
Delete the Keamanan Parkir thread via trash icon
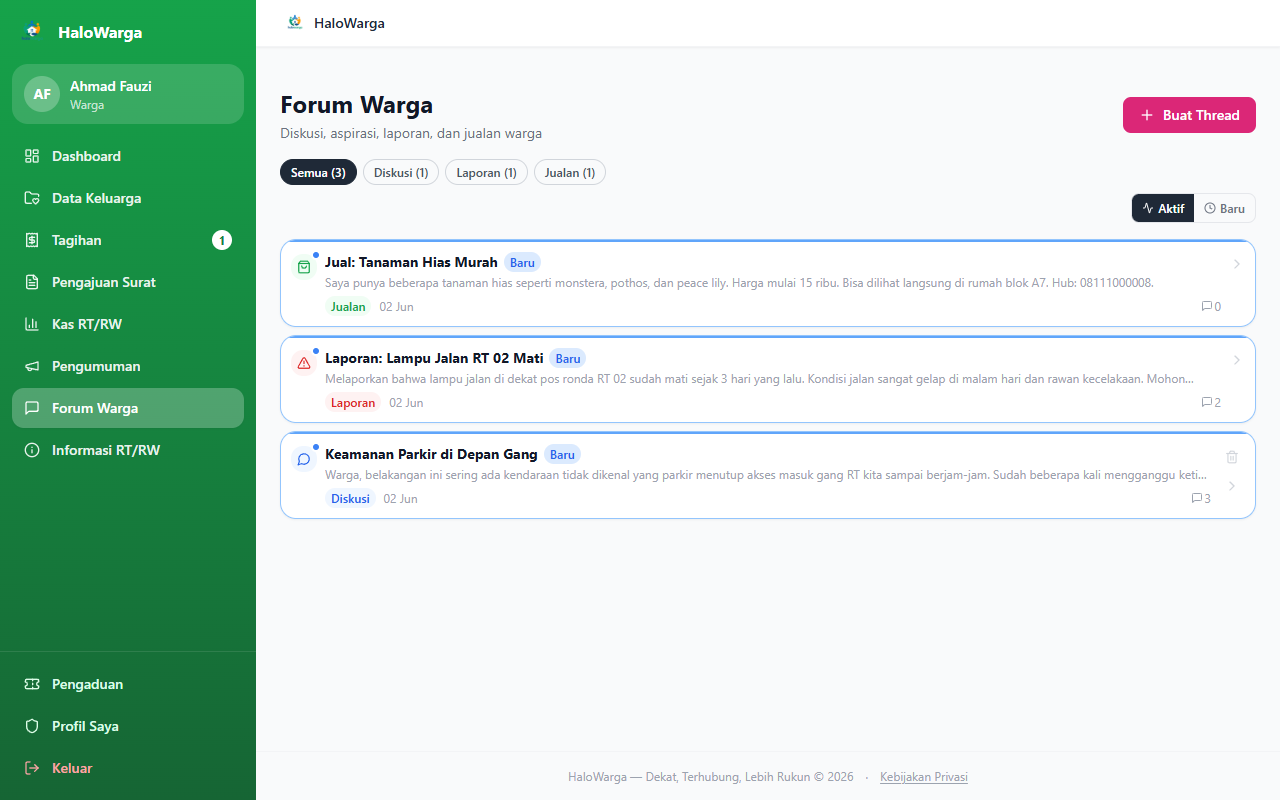(x=1232, y=457)
